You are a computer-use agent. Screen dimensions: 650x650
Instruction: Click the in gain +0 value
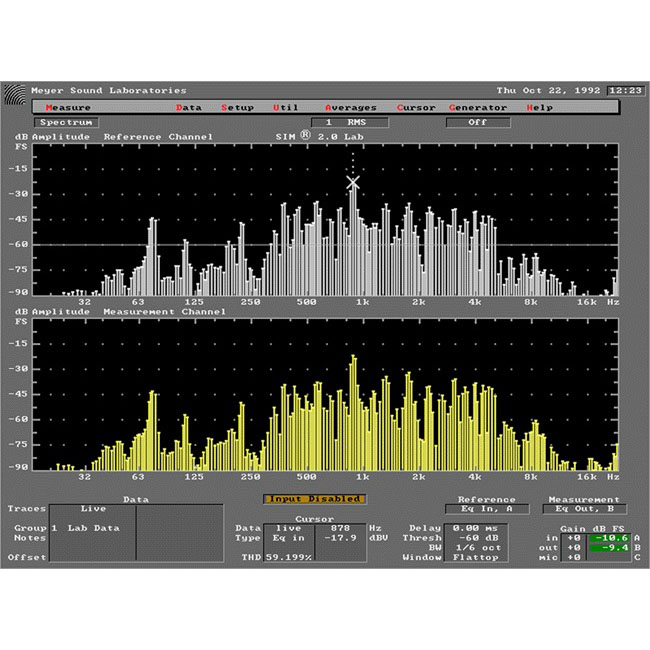pyautogui.click(x=574, y=538)
